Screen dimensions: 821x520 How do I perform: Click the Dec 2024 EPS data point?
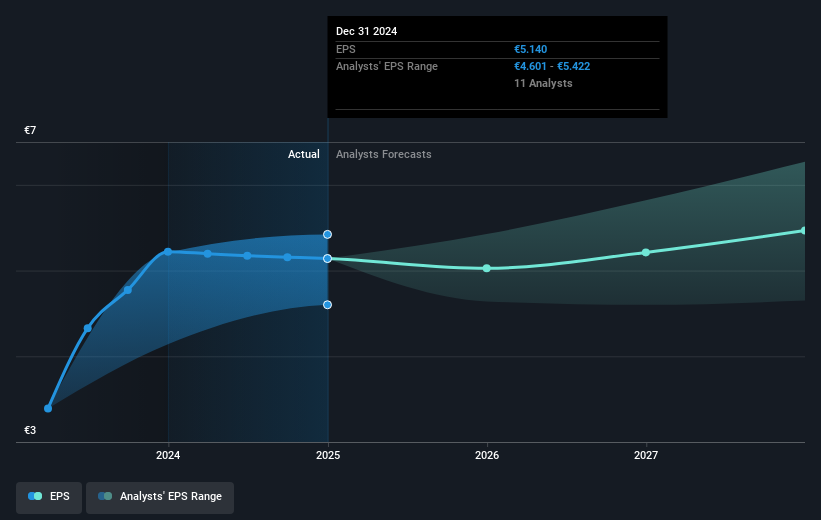pos(327,259)
